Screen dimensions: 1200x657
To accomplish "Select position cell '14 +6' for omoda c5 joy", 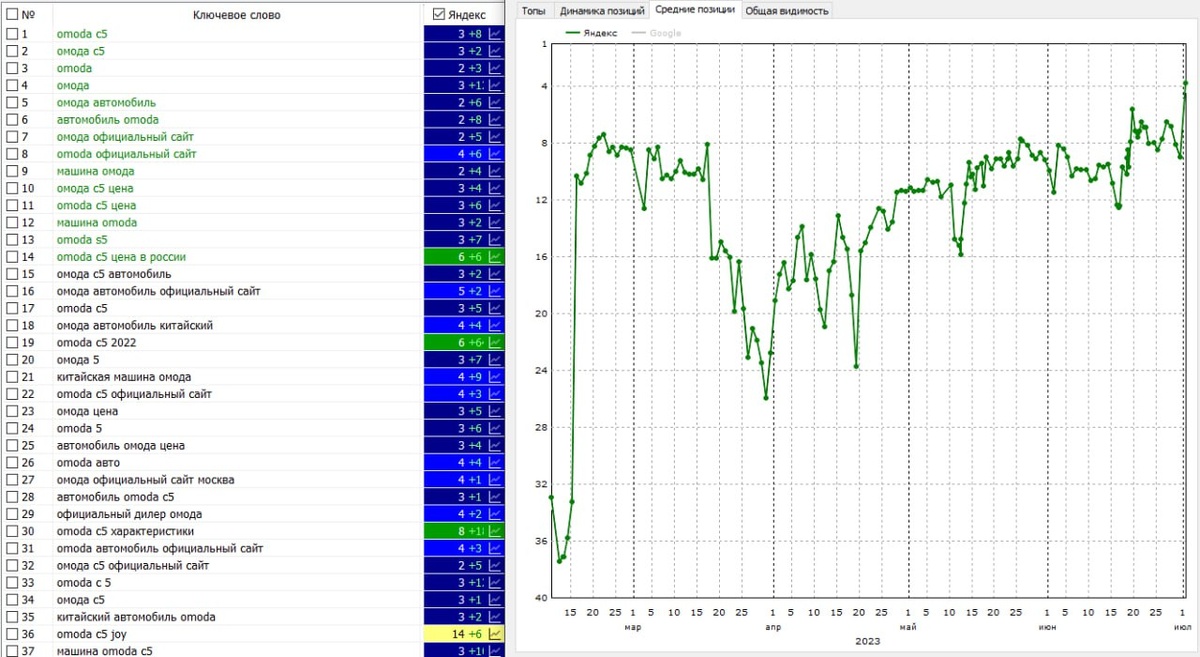I will tap(466, 634).
